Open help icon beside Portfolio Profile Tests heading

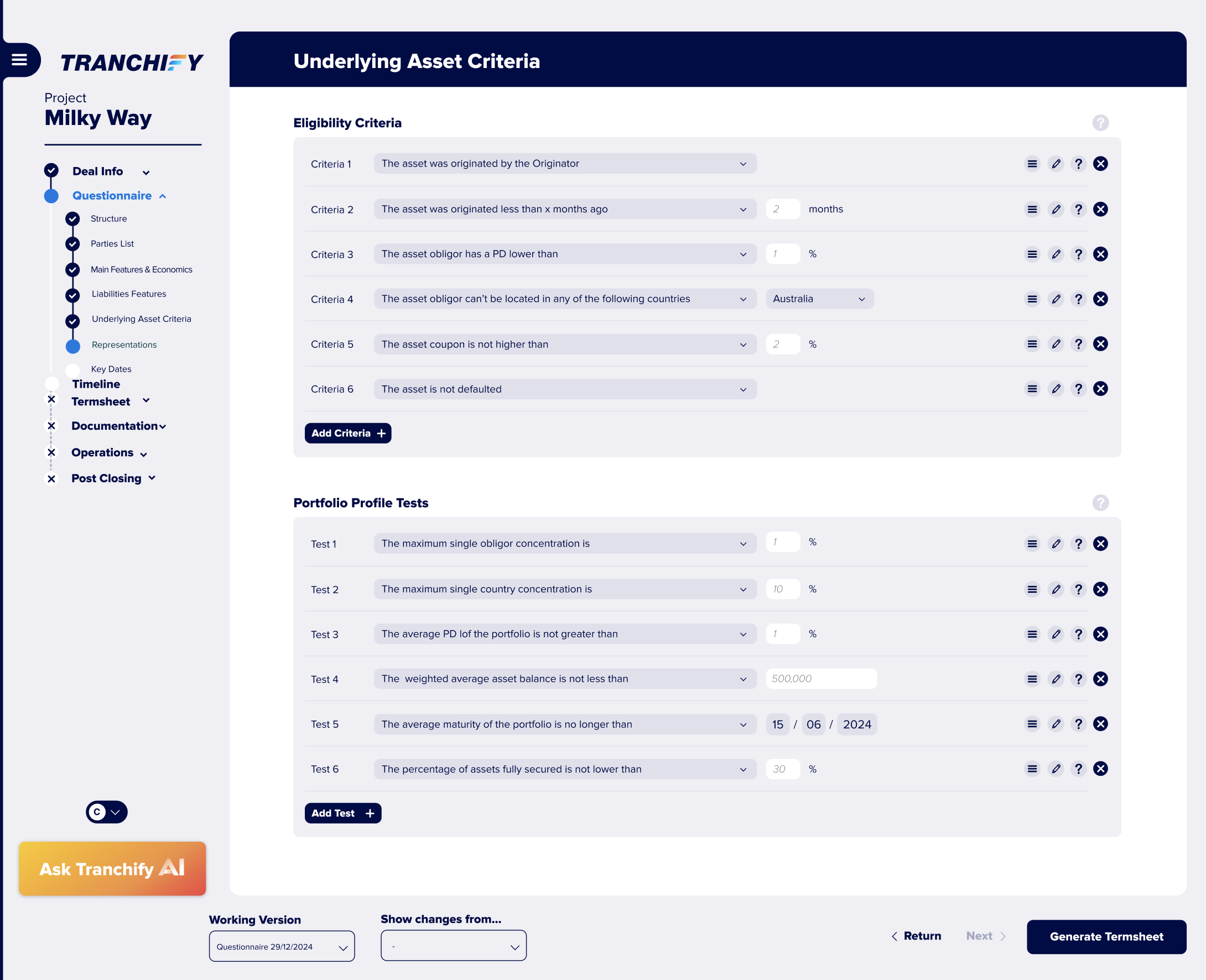[1100, 503]
